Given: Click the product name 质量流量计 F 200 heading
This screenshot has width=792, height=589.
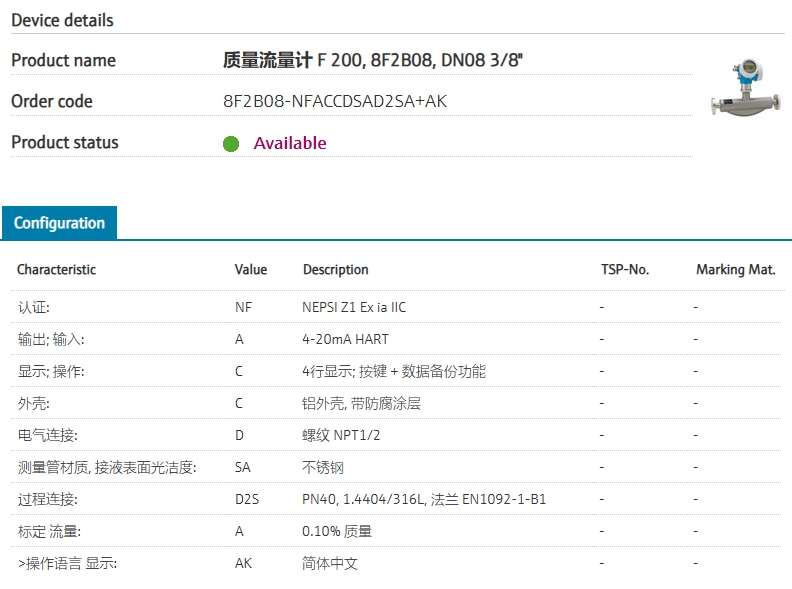Looking at the screenshot, I should (x=373, y=60).
